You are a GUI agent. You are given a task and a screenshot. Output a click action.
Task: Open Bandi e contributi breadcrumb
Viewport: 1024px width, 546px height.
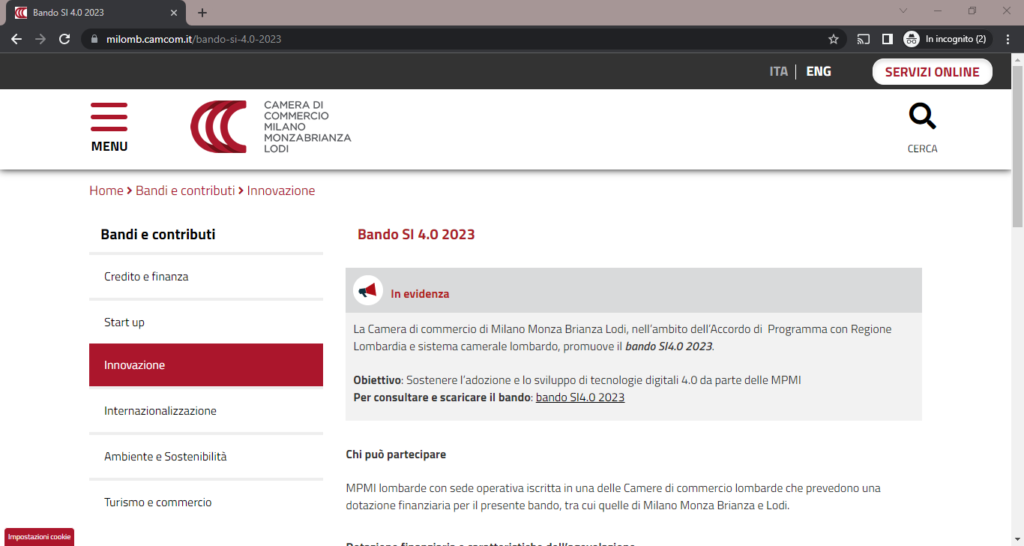(185, 191)
